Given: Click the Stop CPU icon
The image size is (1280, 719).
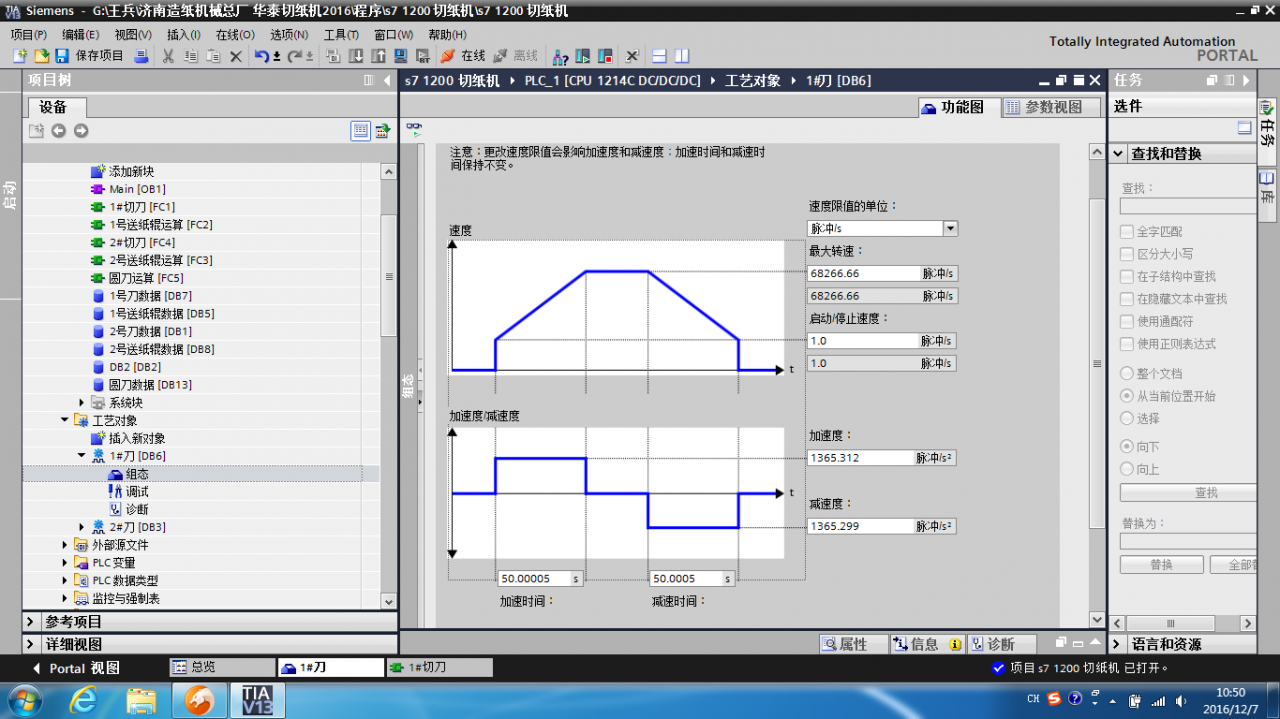Looking at the screenshot, I should (603, 56).
